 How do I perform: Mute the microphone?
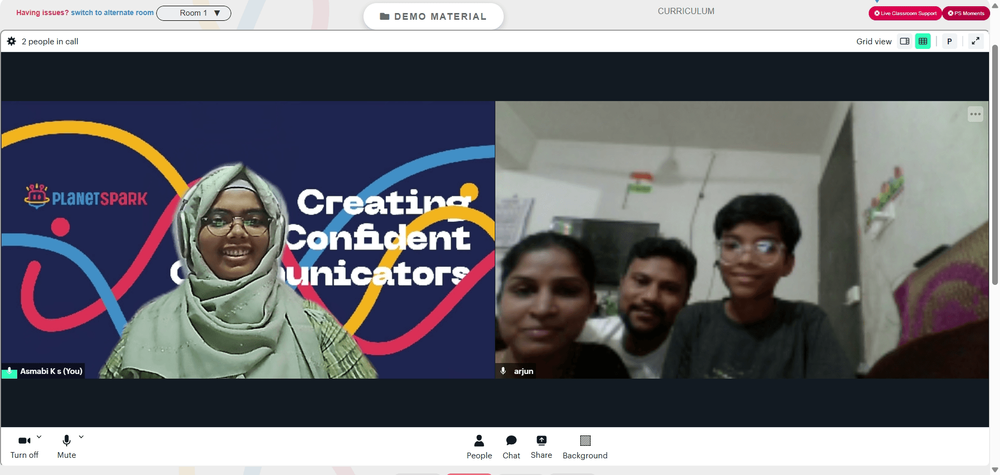[x=66, y=446]
